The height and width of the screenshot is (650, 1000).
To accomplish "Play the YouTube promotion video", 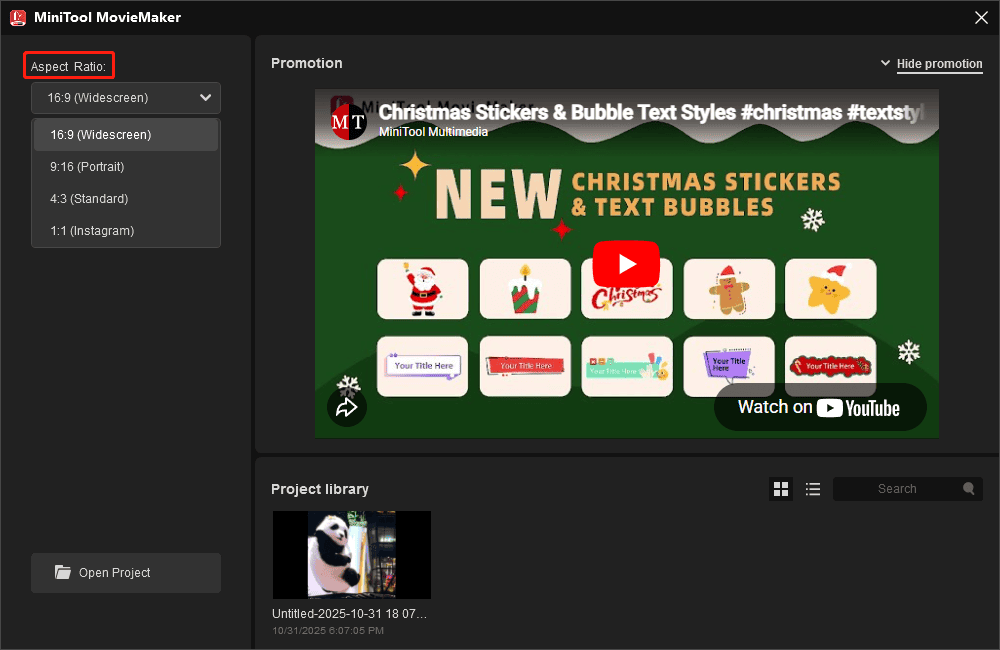I will pyautogui.click(x=626, y=263).
